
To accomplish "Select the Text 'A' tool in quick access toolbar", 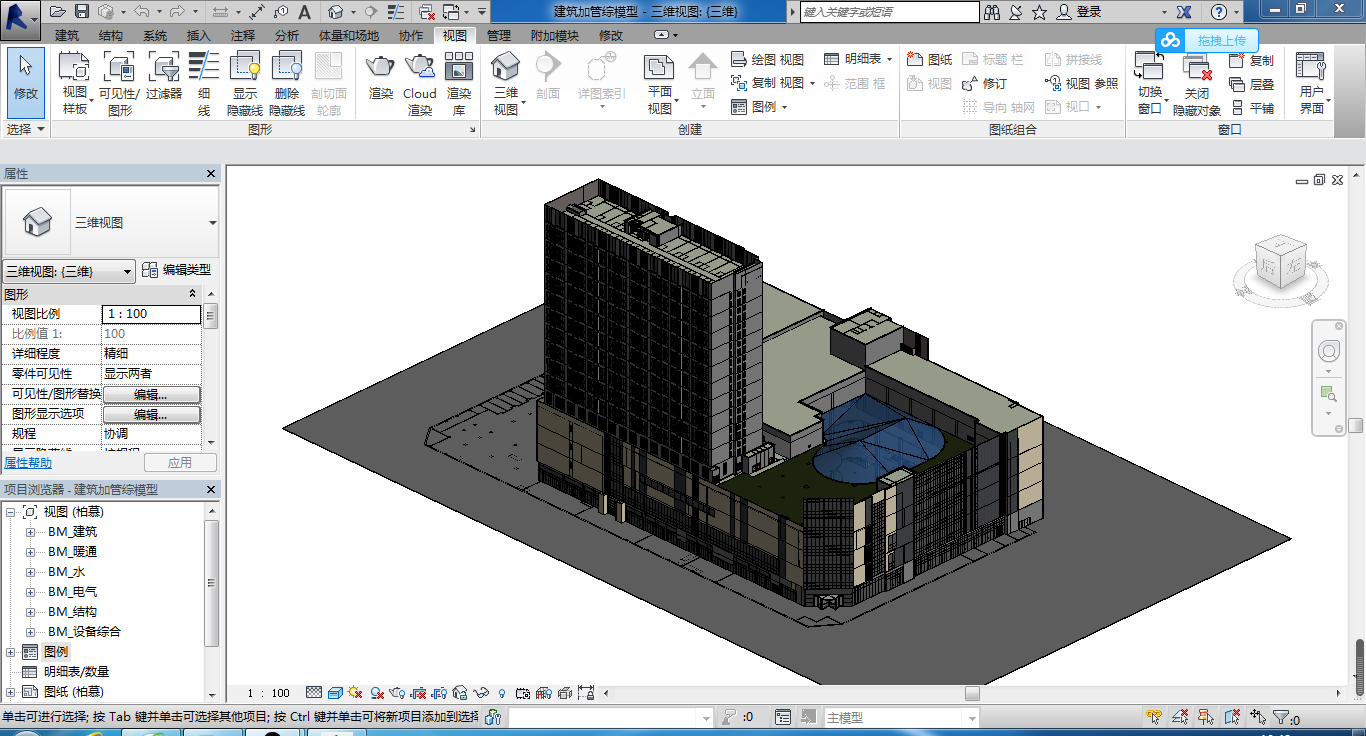I will click(304, 12).
